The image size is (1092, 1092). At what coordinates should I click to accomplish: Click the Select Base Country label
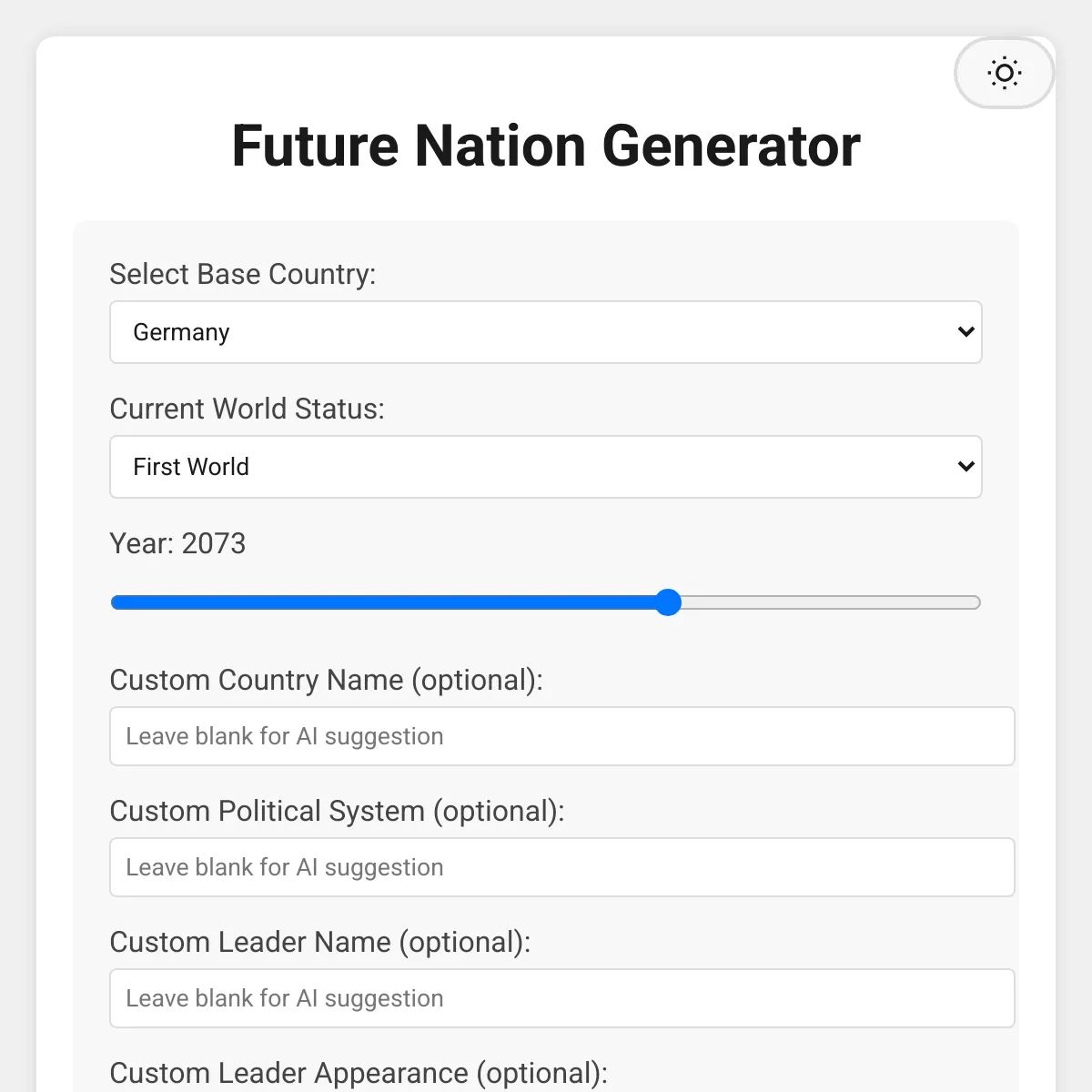pos(242,274)
